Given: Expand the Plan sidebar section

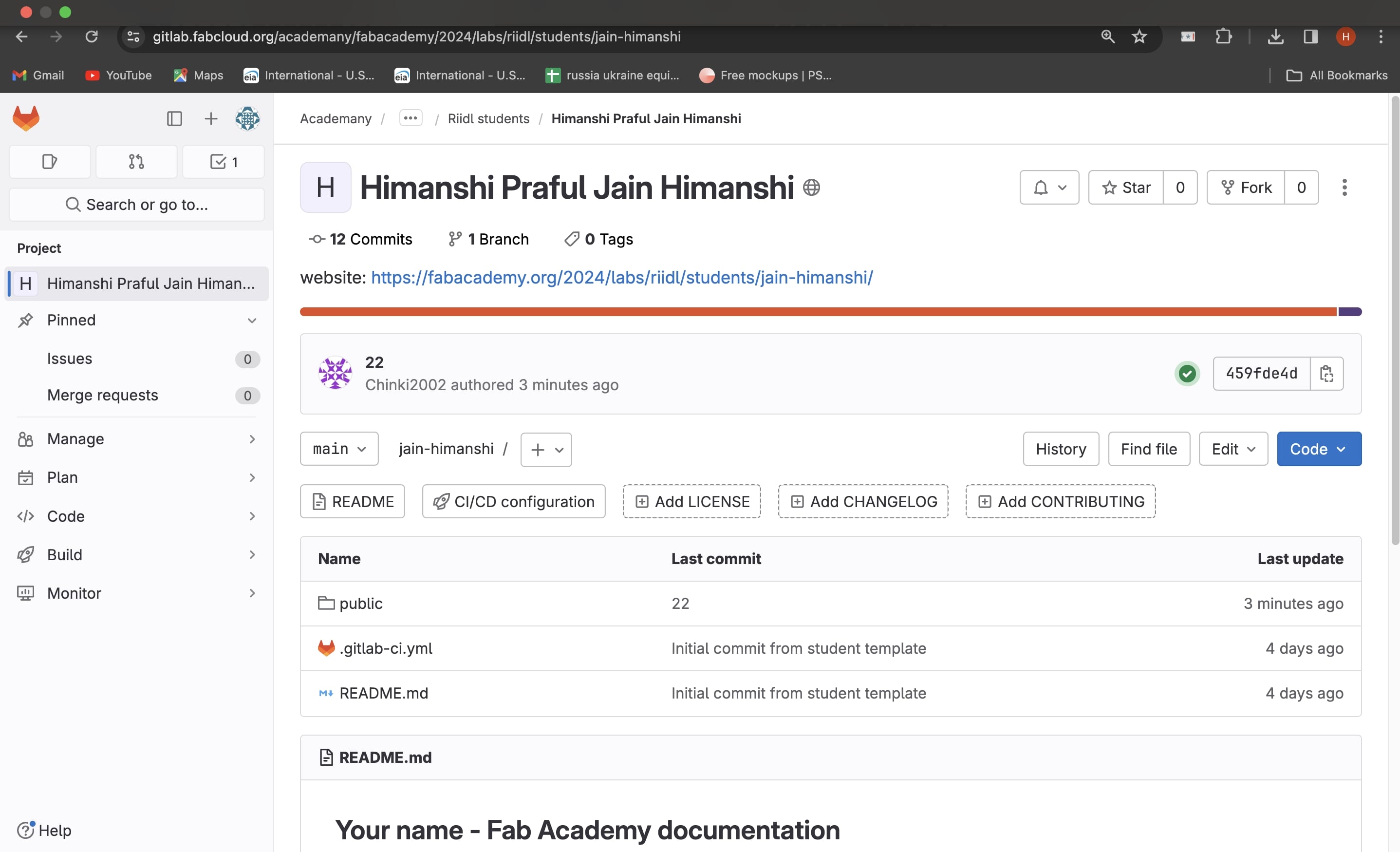Looking at the screenshot, I should click(x=136, y=477).
